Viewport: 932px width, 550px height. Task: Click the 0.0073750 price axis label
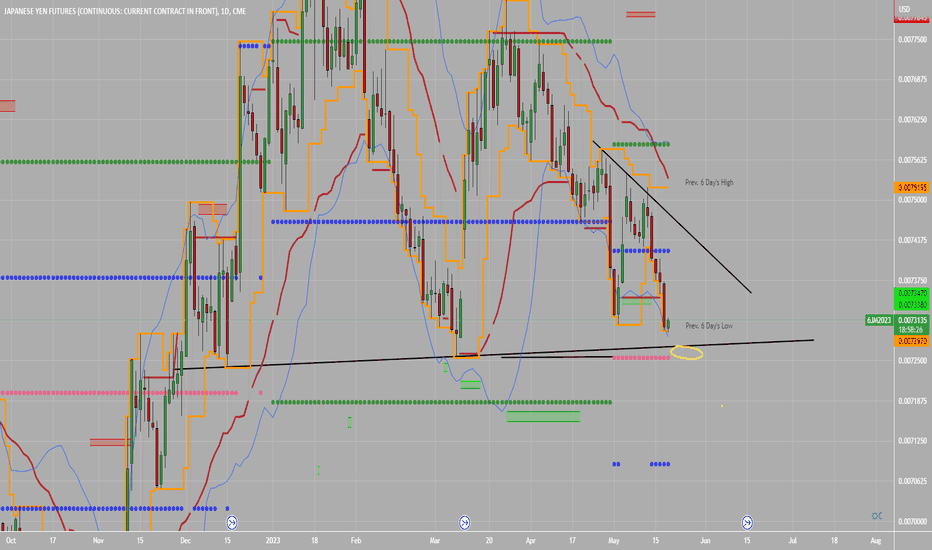click(x=912, y=281)
